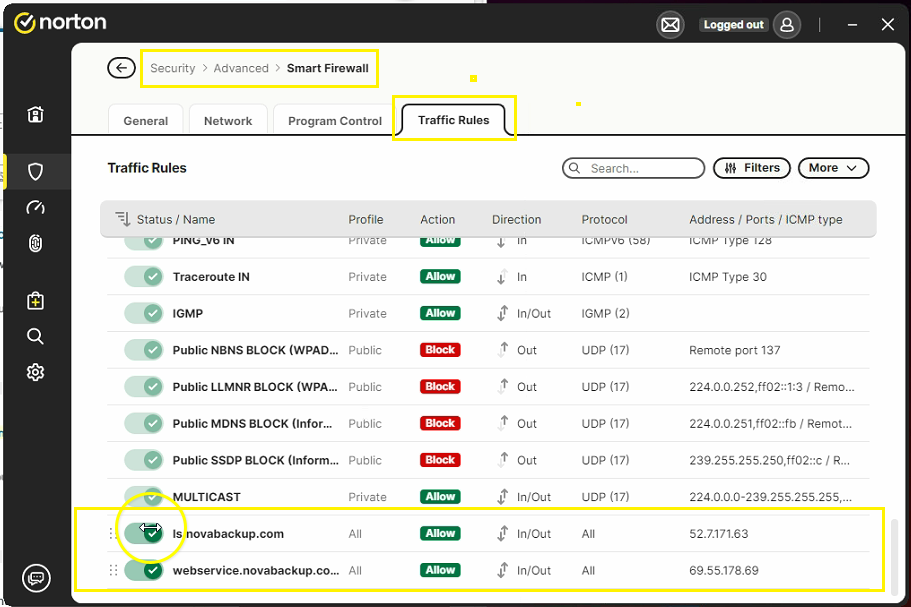This screenshot has height=607, width=911.
Task: Sort by the Profile column header
Action: pos(365,219)
